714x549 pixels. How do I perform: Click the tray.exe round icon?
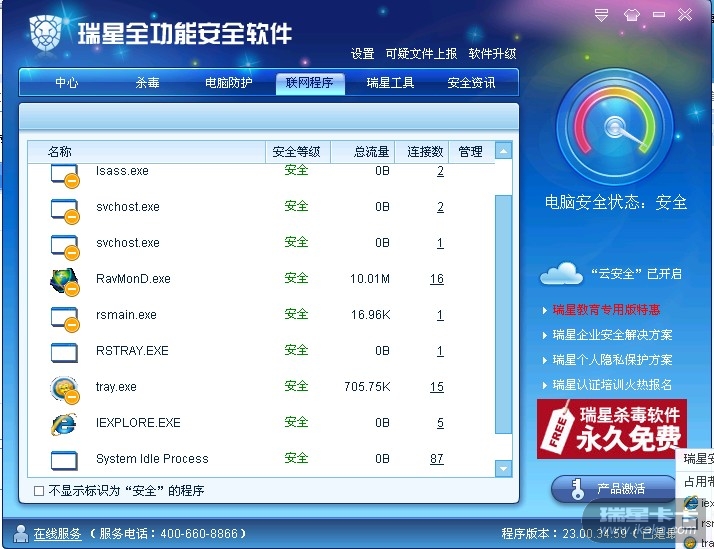pos(64,390)
